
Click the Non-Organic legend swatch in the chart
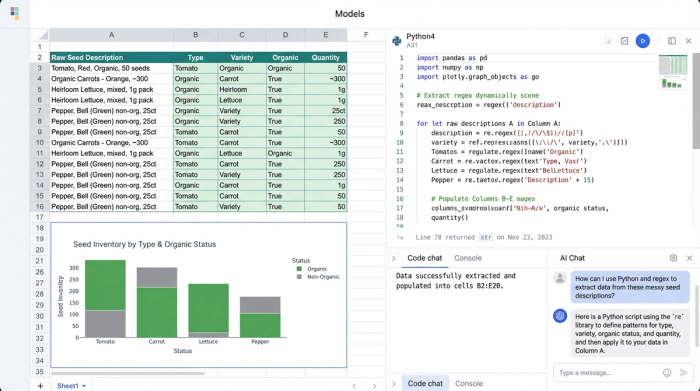coord(299,277)
